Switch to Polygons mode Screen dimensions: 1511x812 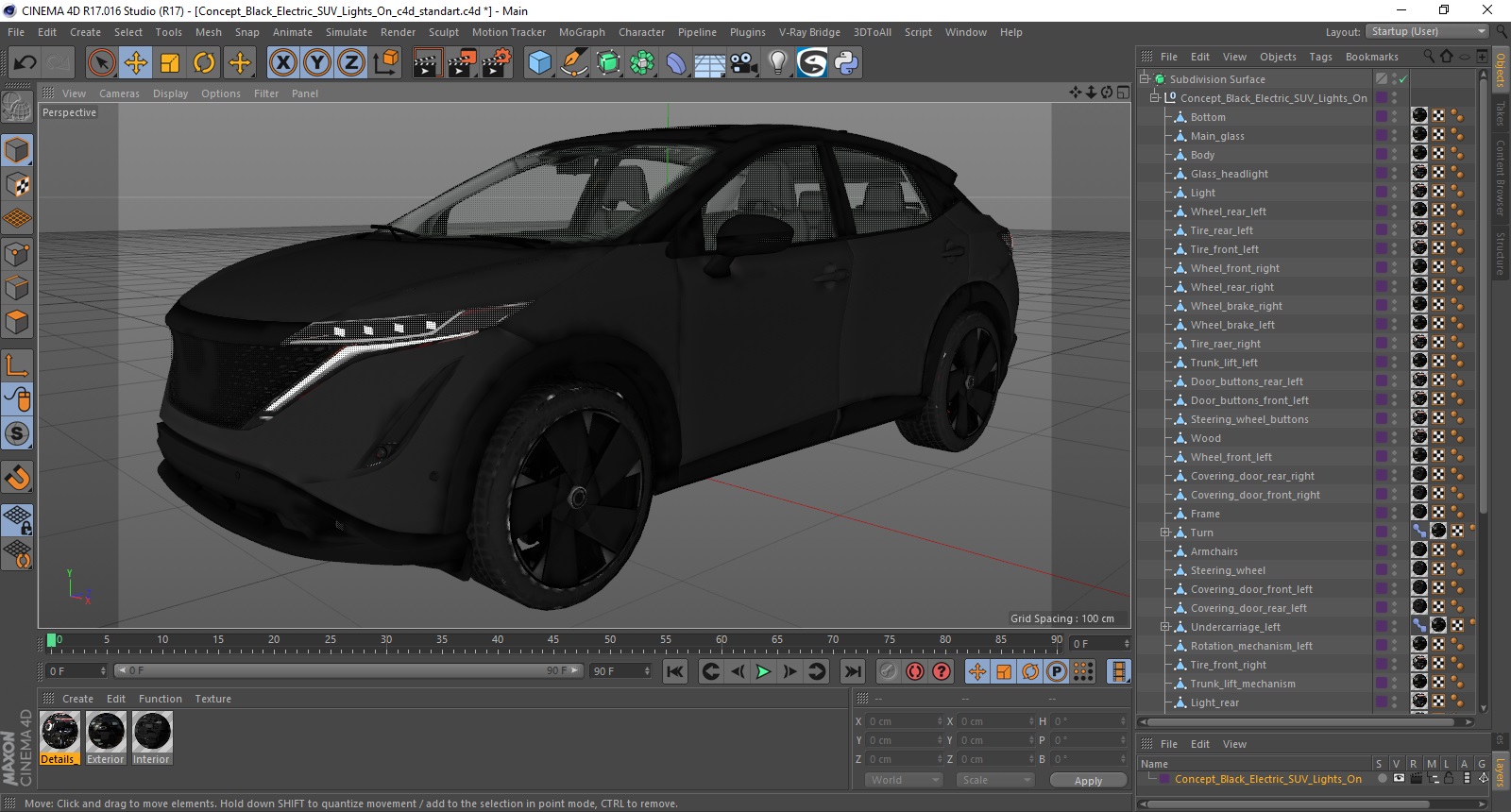coord(17,322)
